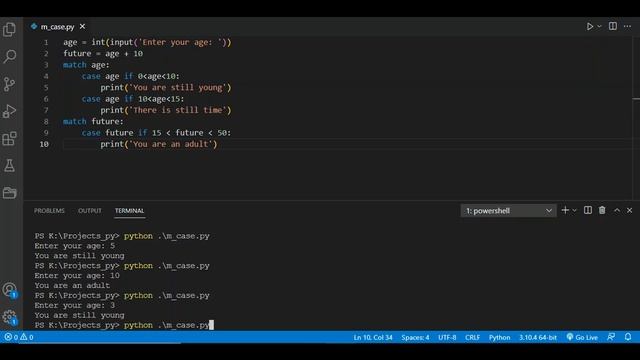Open the editor More Actions menu
Screen dimensions: 640x360
coord(627,26)
